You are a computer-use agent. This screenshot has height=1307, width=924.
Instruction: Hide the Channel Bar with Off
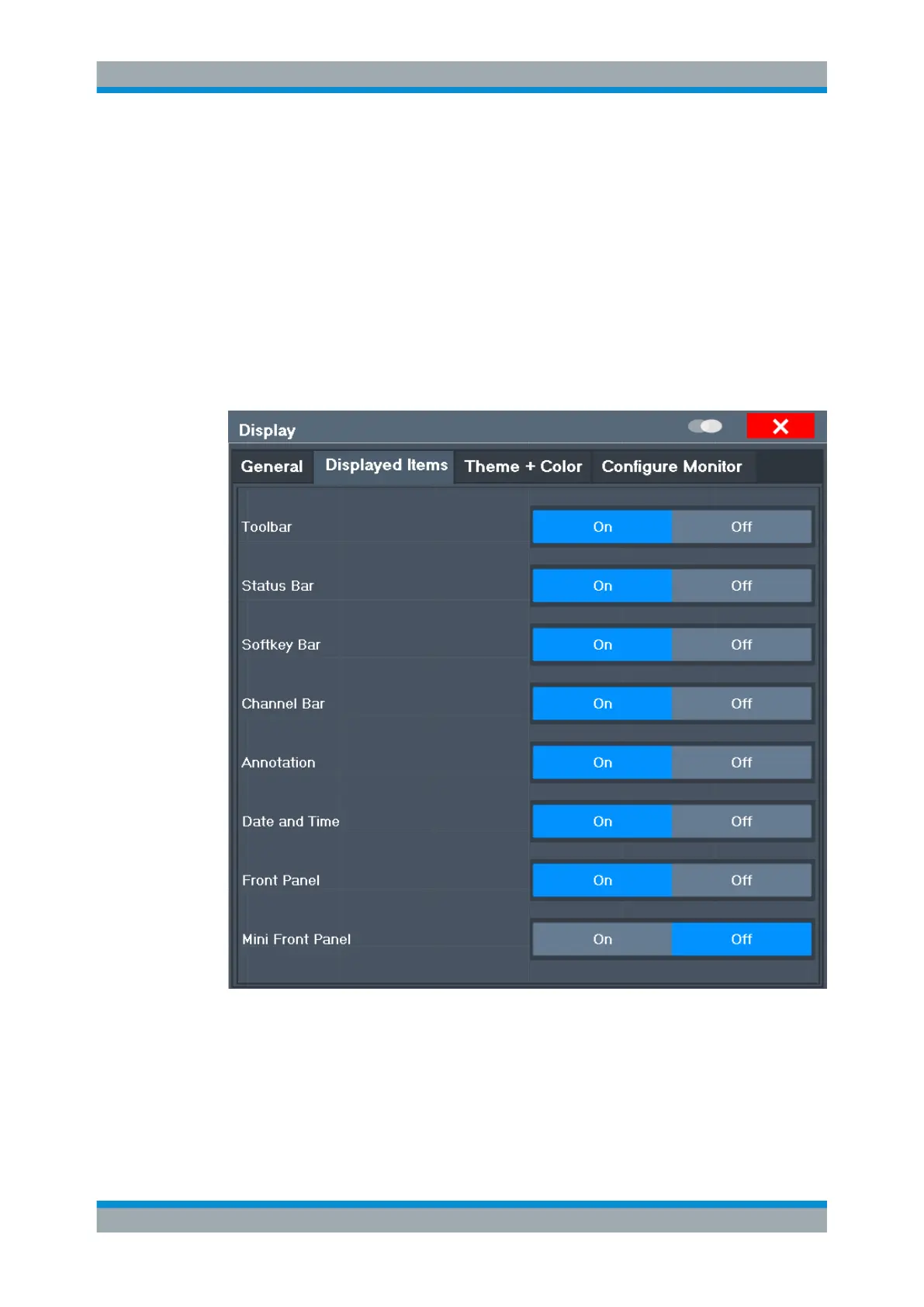(742, 704)
